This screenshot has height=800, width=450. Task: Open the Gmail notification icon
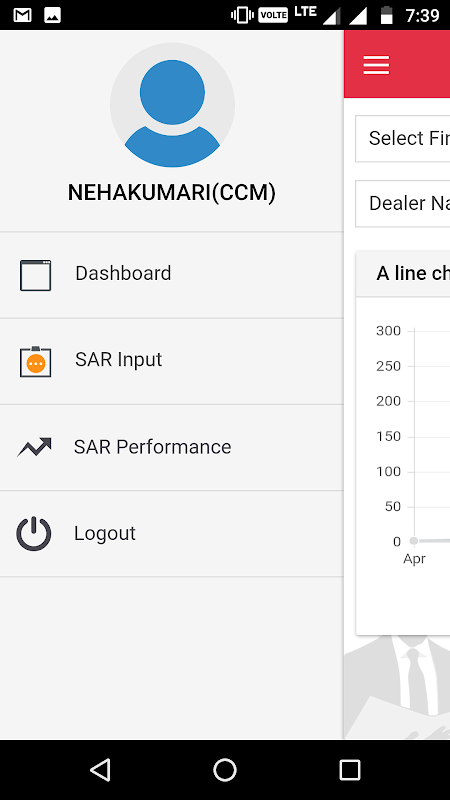(x=22, y=15)
